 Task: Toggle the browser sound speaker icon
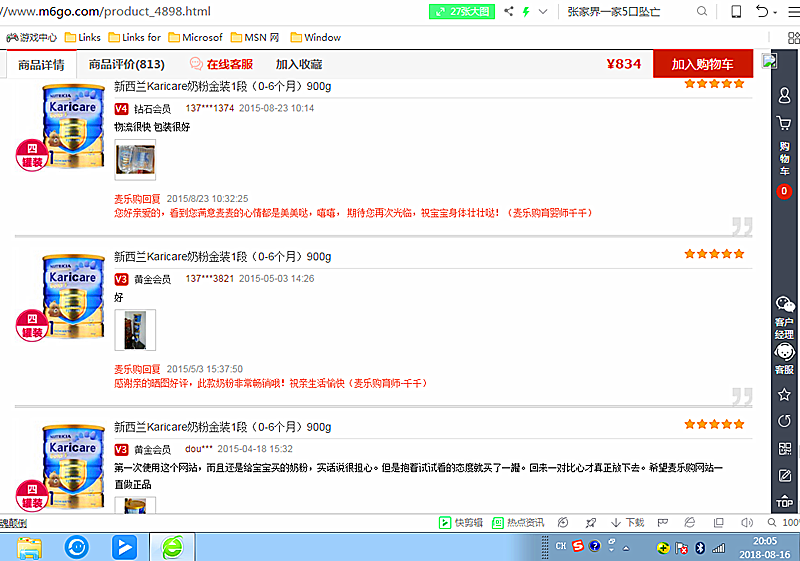pyautogui.click(x=746, y=523)
